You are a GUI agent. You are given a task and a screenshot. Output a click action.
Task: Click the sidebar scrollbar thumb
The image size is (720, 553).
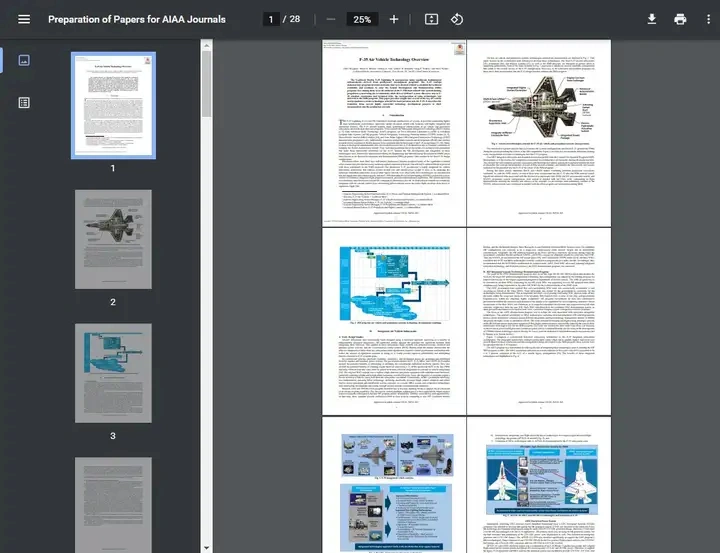207,84
